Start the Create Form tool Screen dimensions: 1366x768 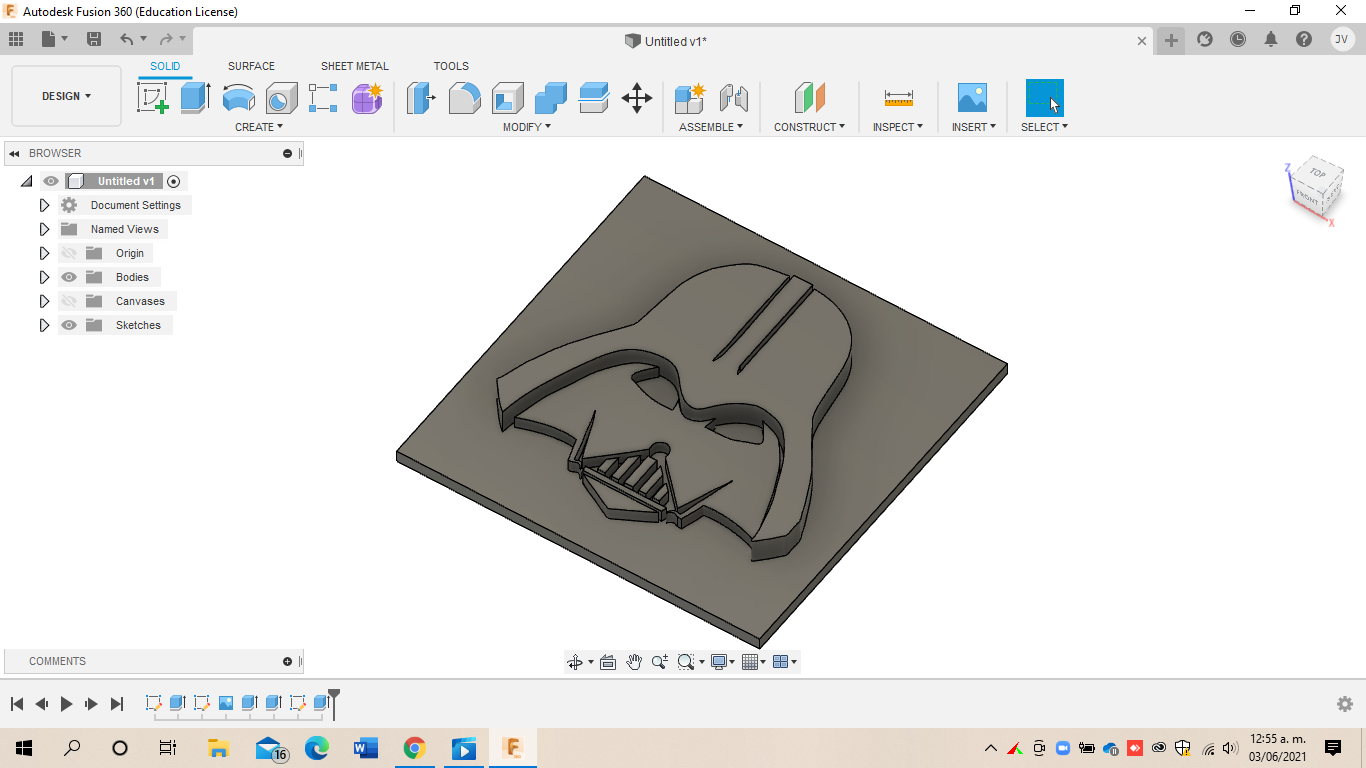(367, 98)
